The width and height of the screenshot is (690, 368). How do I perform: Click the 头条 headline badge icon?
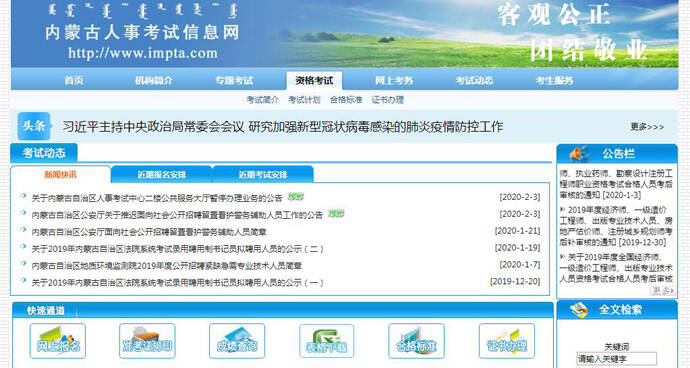point(34,126)
